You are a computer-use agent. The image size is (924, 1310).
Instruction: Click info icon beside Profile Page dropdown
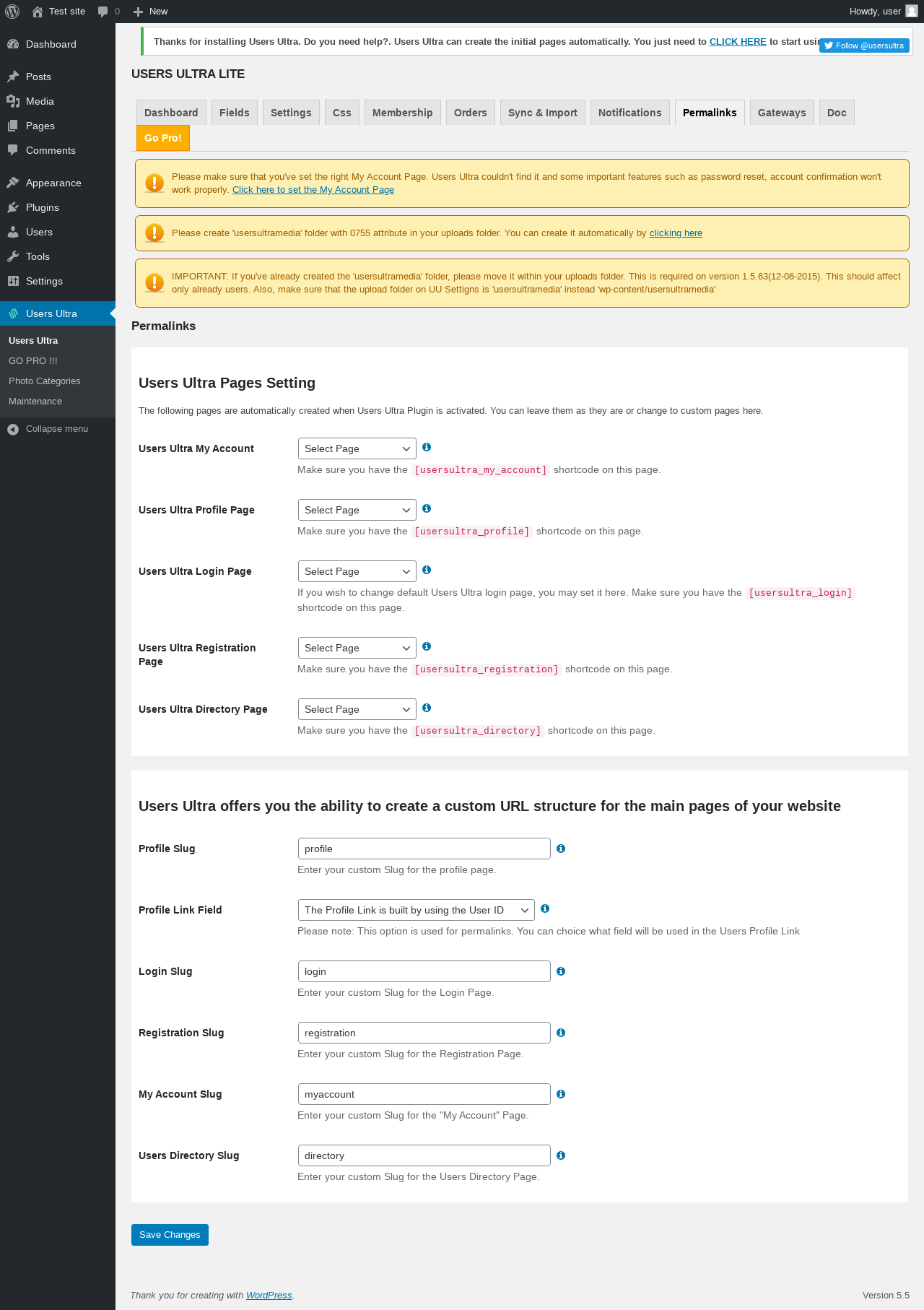427,508
